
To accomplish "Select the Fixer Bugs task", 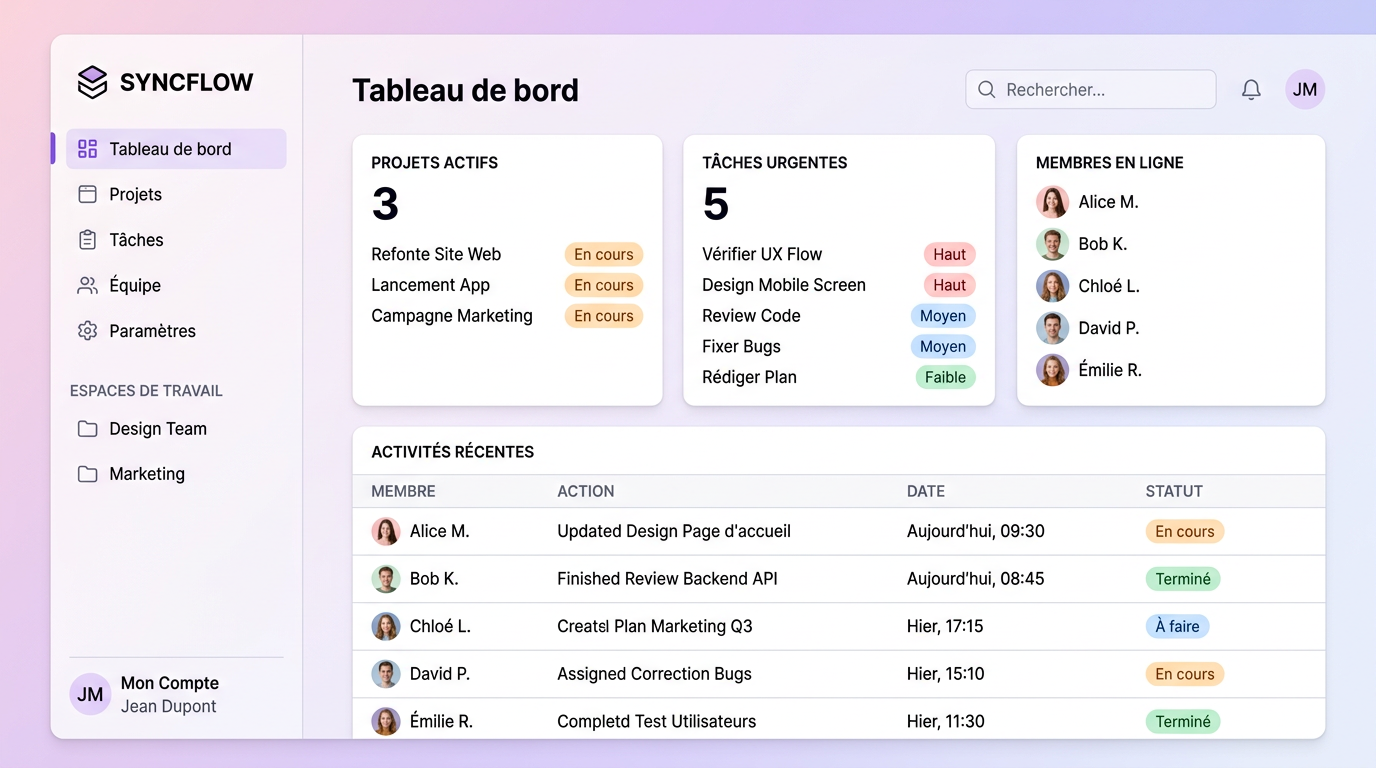I will point(741,347).
